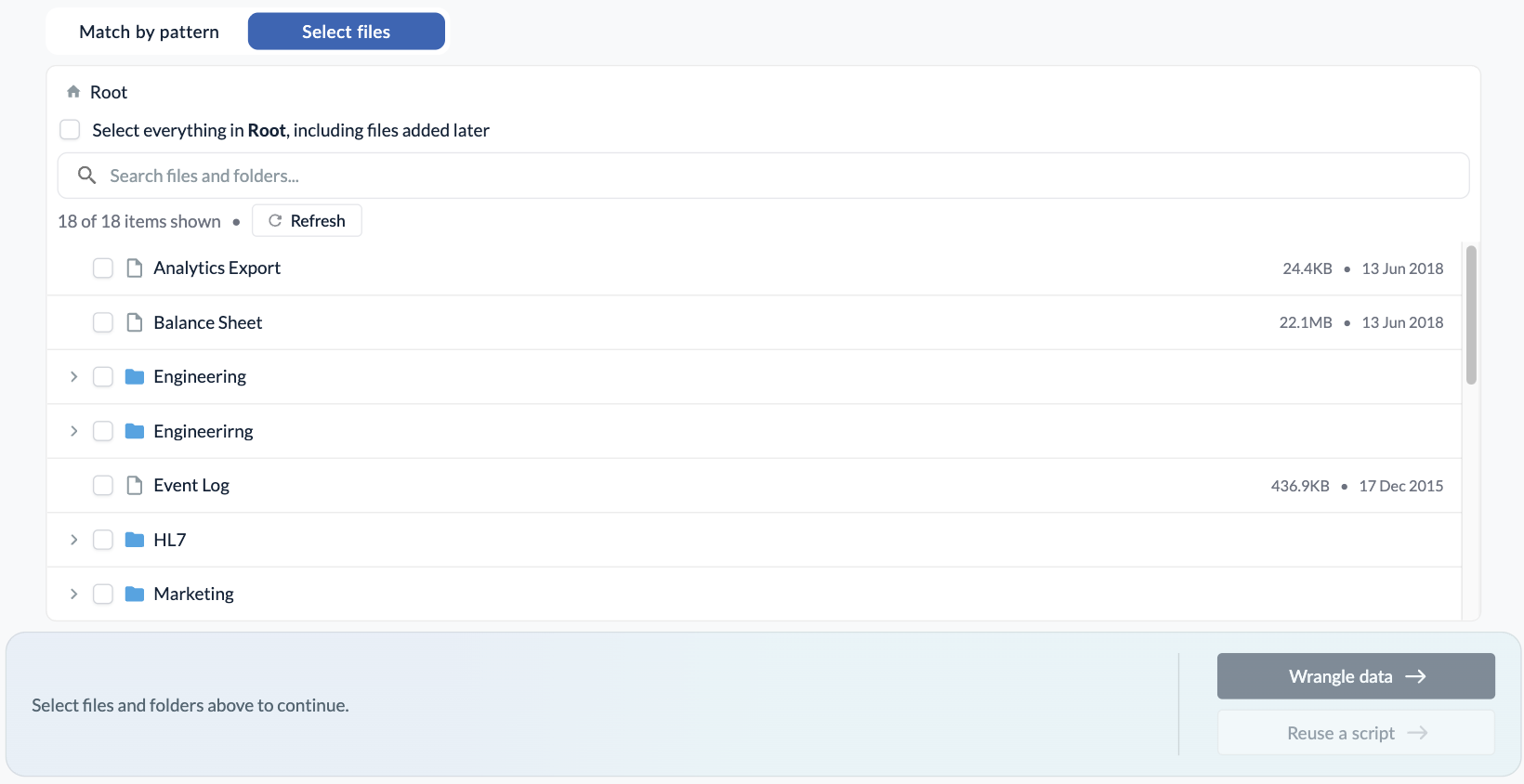Click the 436.9KB size value
Image resolution: width=1524 pixels, height=784 pixels.
[x=1300, y=486]
